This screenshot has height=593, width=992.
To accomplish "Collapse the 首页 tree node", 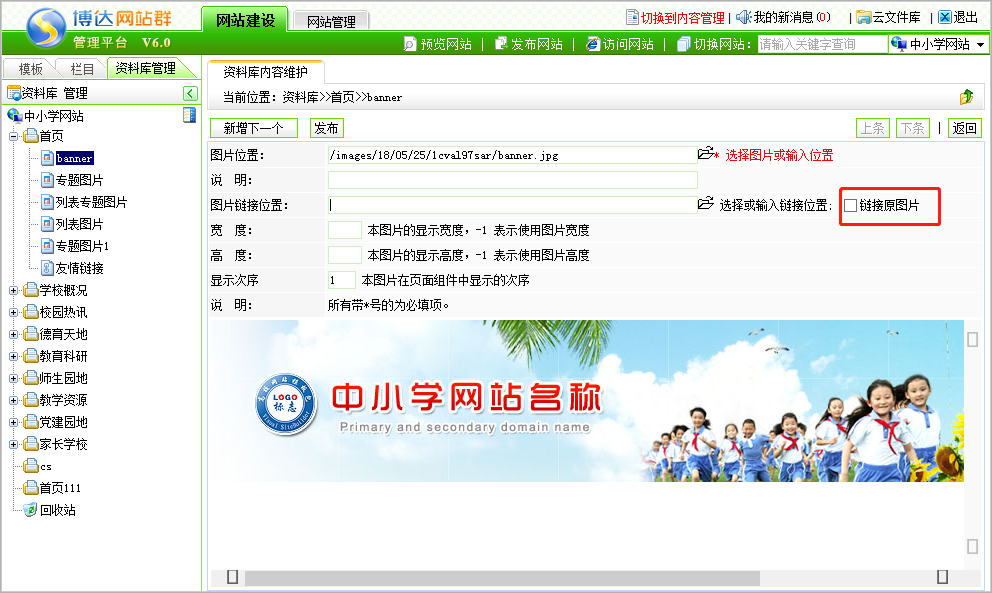I will click(x=14, y=136).
